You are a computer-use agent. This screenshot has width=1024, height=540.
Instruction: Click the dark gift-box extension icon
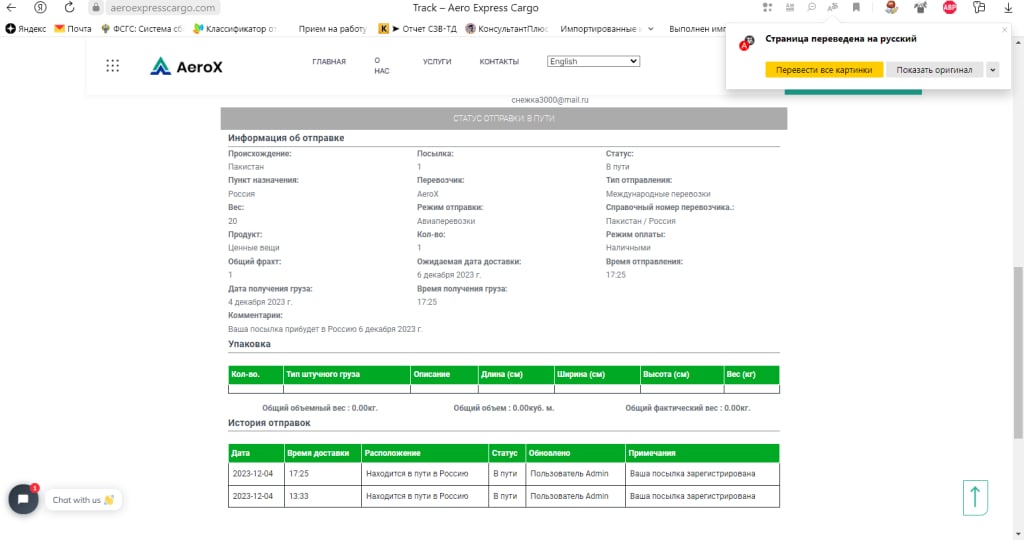pyautogui.click(x=920, y=8)
